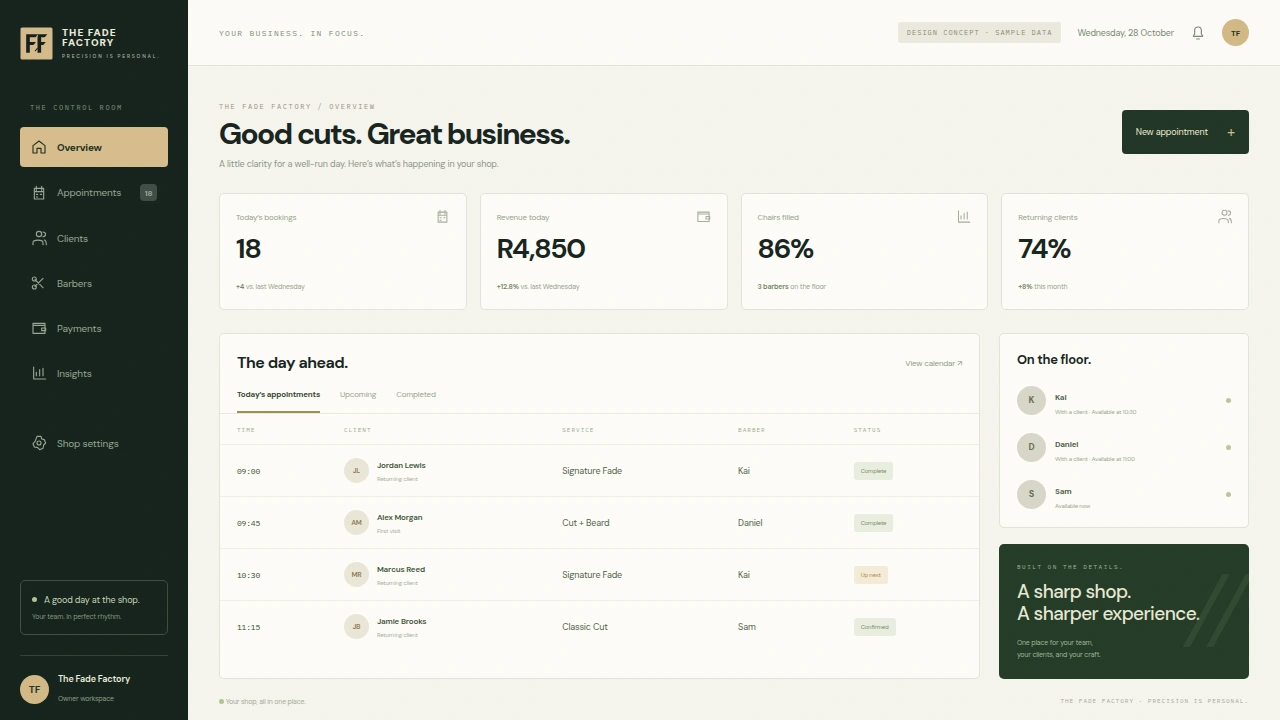Viewport: 1280px width, 720px height.
Task: Click Daniel's D avatar in On the floor
Action: [x=1031, y=447]
